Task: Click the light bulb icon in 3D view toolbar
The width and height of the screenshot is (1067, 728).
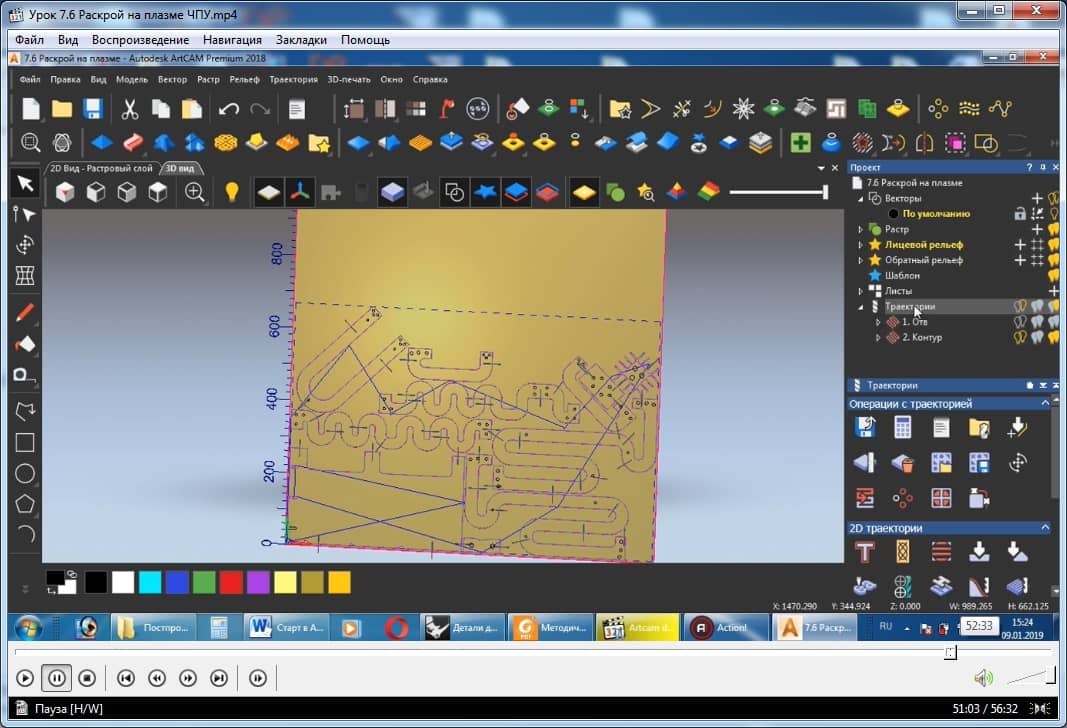Action: click(232, 191)
